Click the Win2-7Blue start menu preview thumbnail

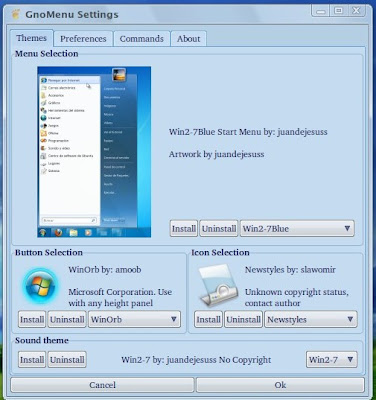tap(94, 152)
